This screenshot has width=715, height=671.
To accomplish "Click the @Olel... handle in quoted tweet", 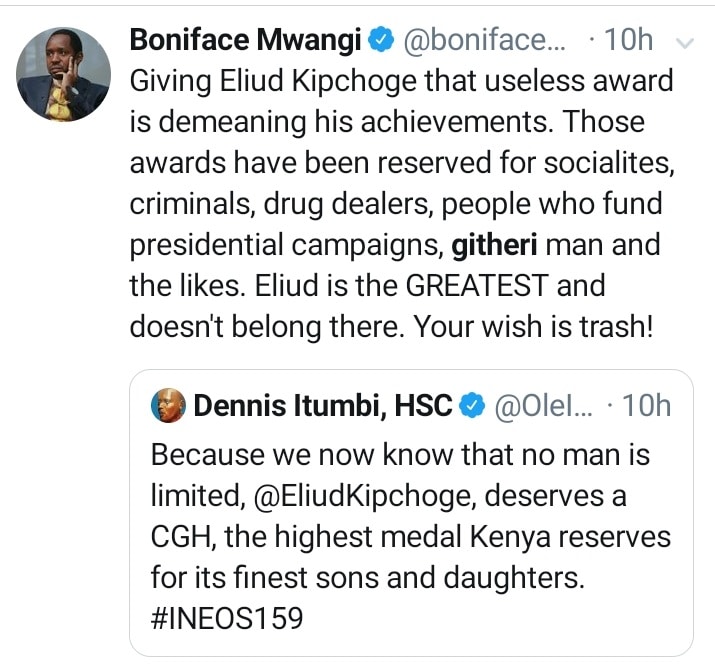I will click(x=544, y=406).
